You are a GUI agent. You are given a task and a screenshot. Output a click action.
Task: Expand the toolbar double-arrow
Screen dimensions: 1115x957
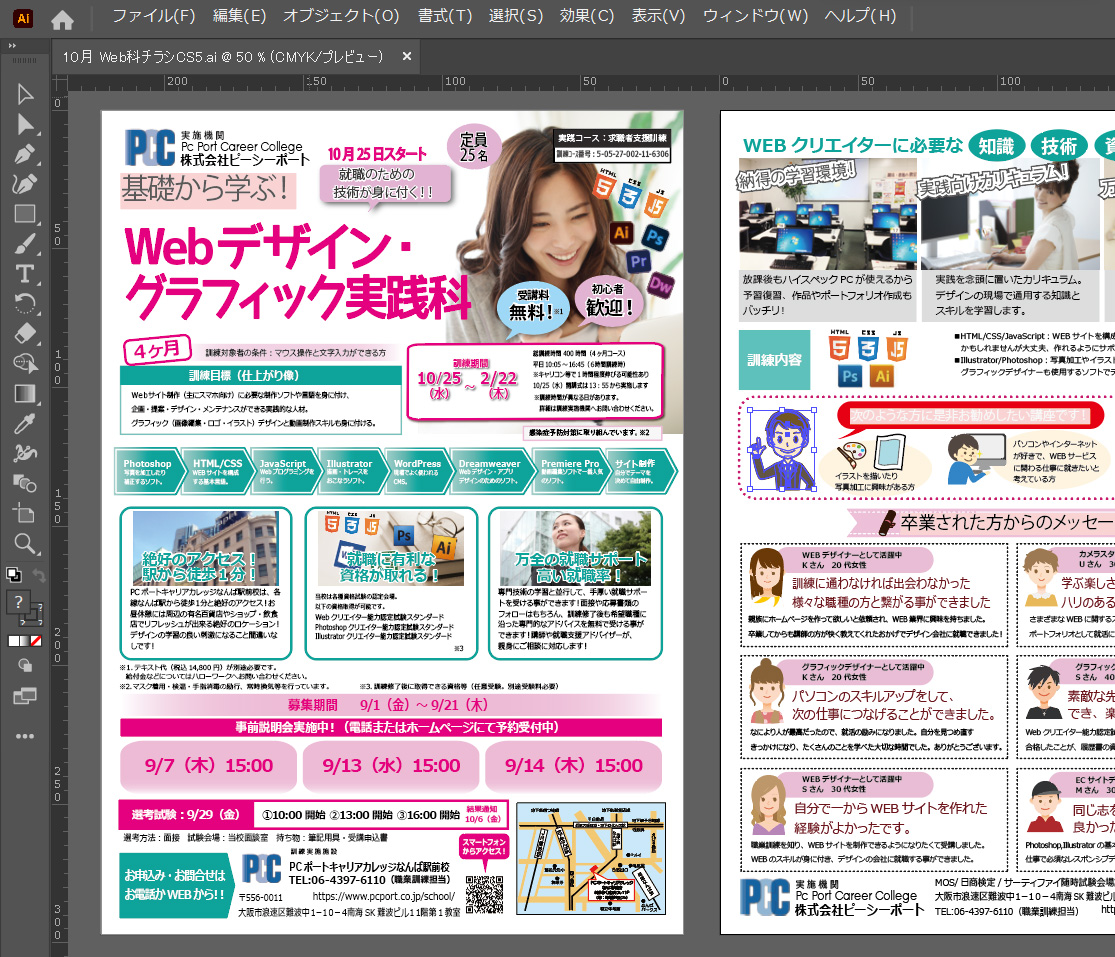tap(12, 46)
